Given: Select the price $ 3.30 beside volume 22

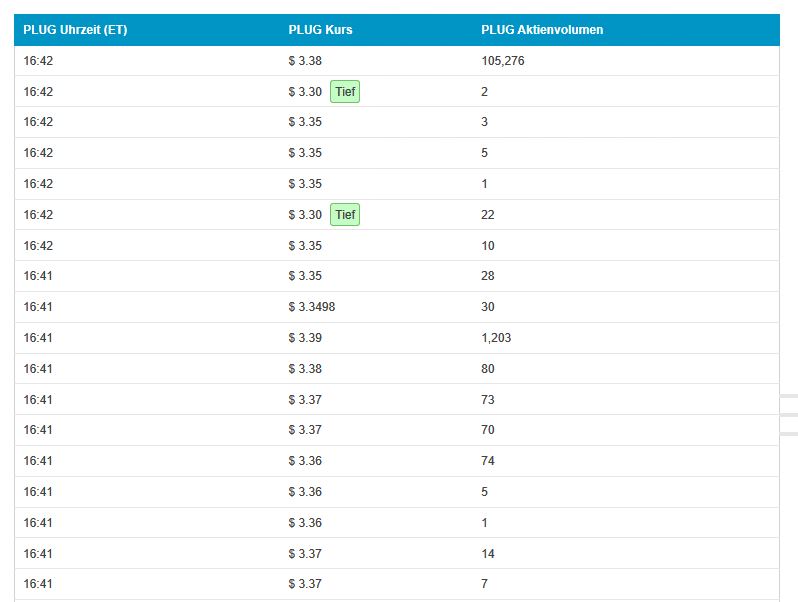Looking at the screenshot, I should (x=305, y=214).
